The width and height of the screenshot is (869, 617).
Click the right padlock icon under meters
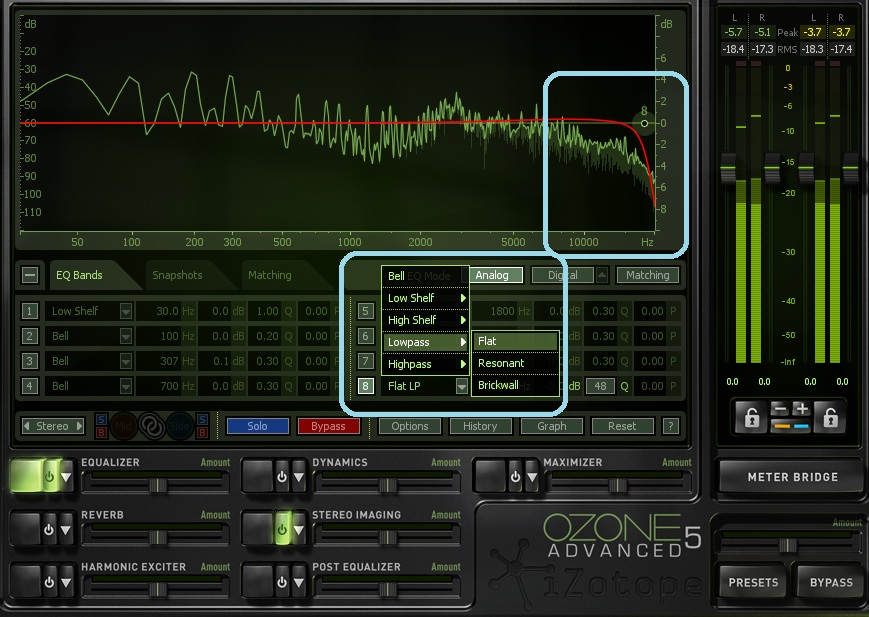click(x=830, y=417)
